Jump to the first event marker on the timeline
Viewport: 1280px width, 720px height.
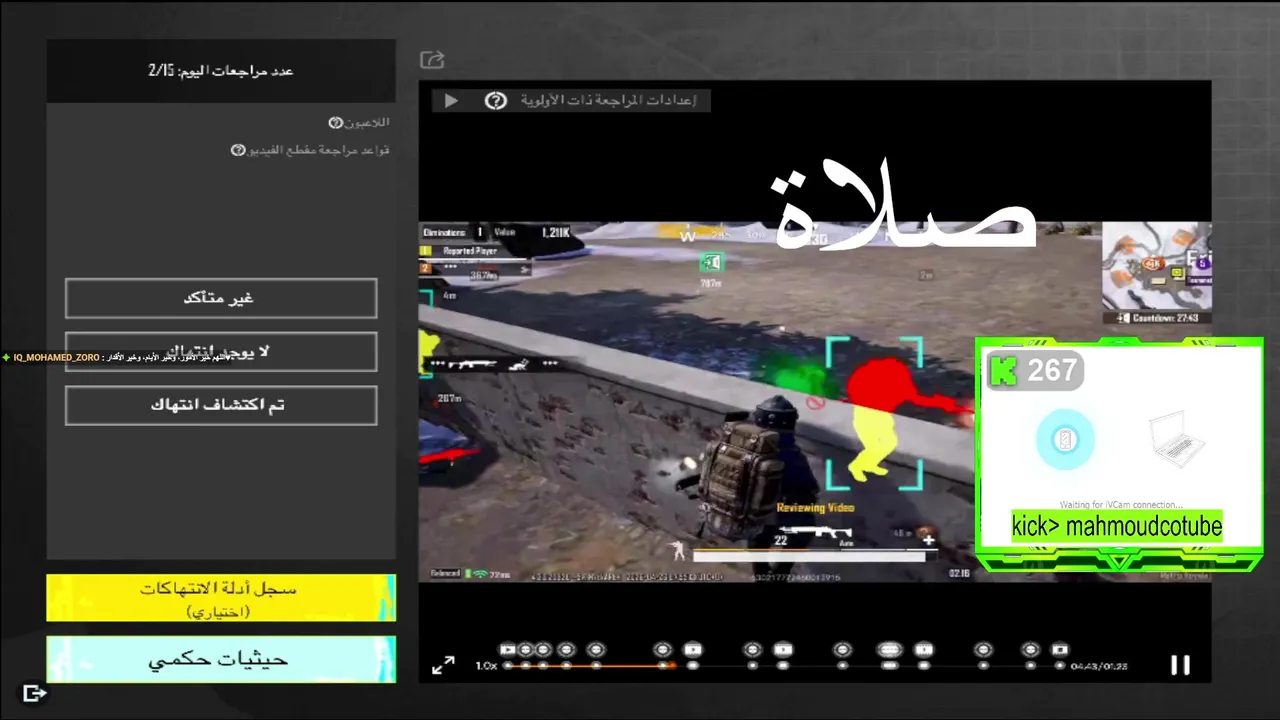click(x=507, y=650)
